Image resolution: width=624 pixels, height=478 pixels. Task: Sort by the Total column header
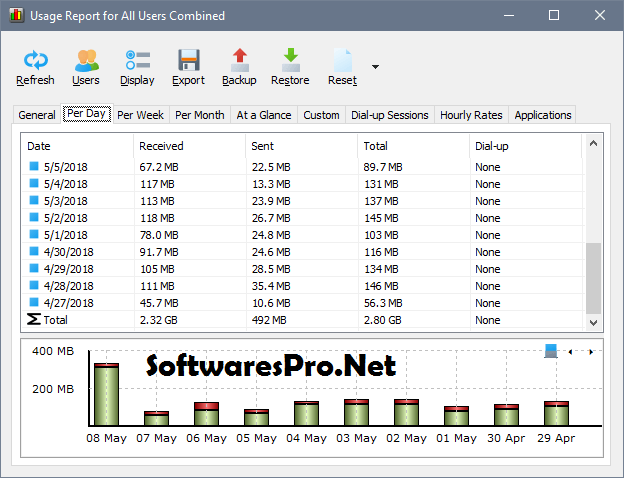point(413,146)
